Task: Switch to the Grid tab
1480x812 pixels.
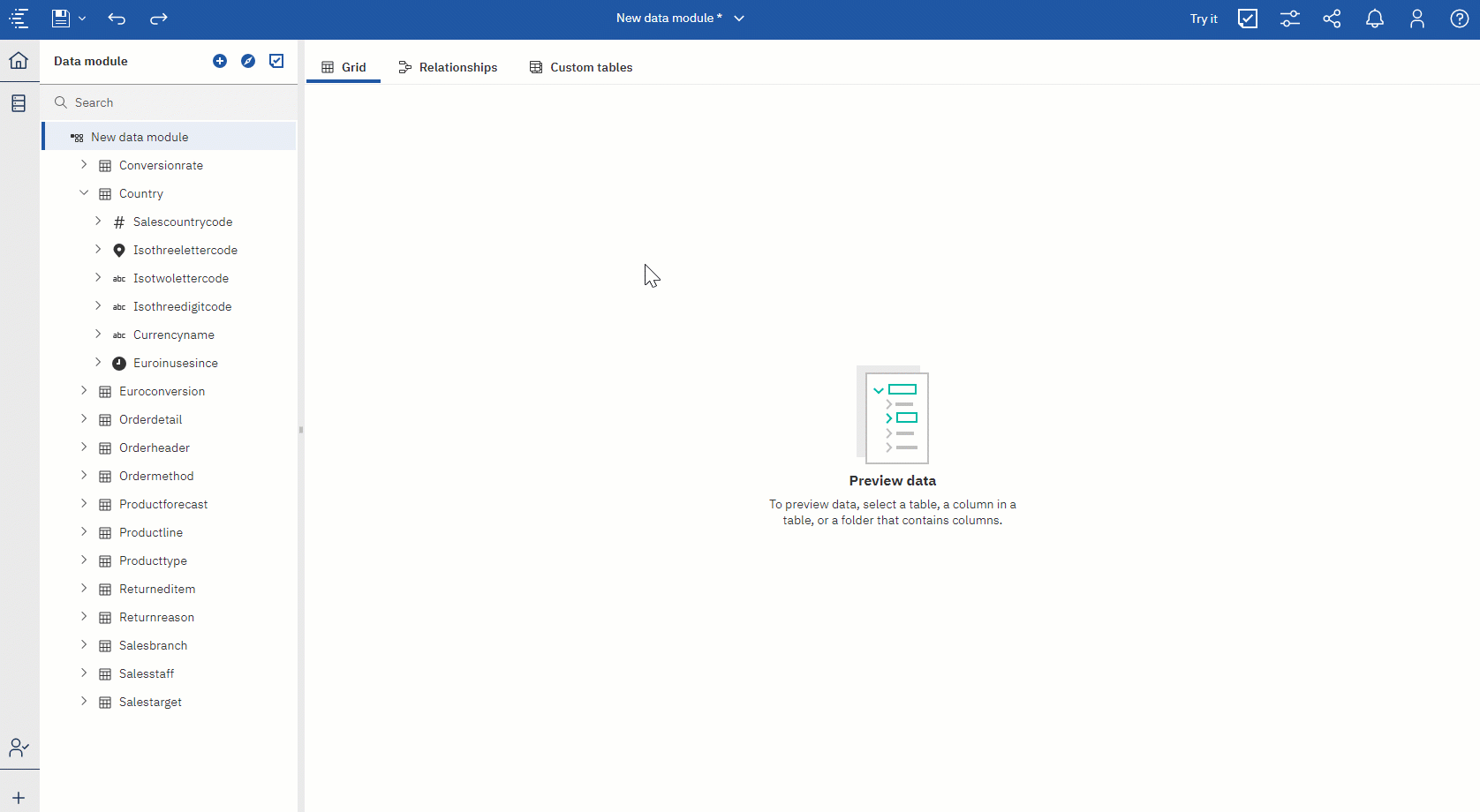Action: coord(344,67)
